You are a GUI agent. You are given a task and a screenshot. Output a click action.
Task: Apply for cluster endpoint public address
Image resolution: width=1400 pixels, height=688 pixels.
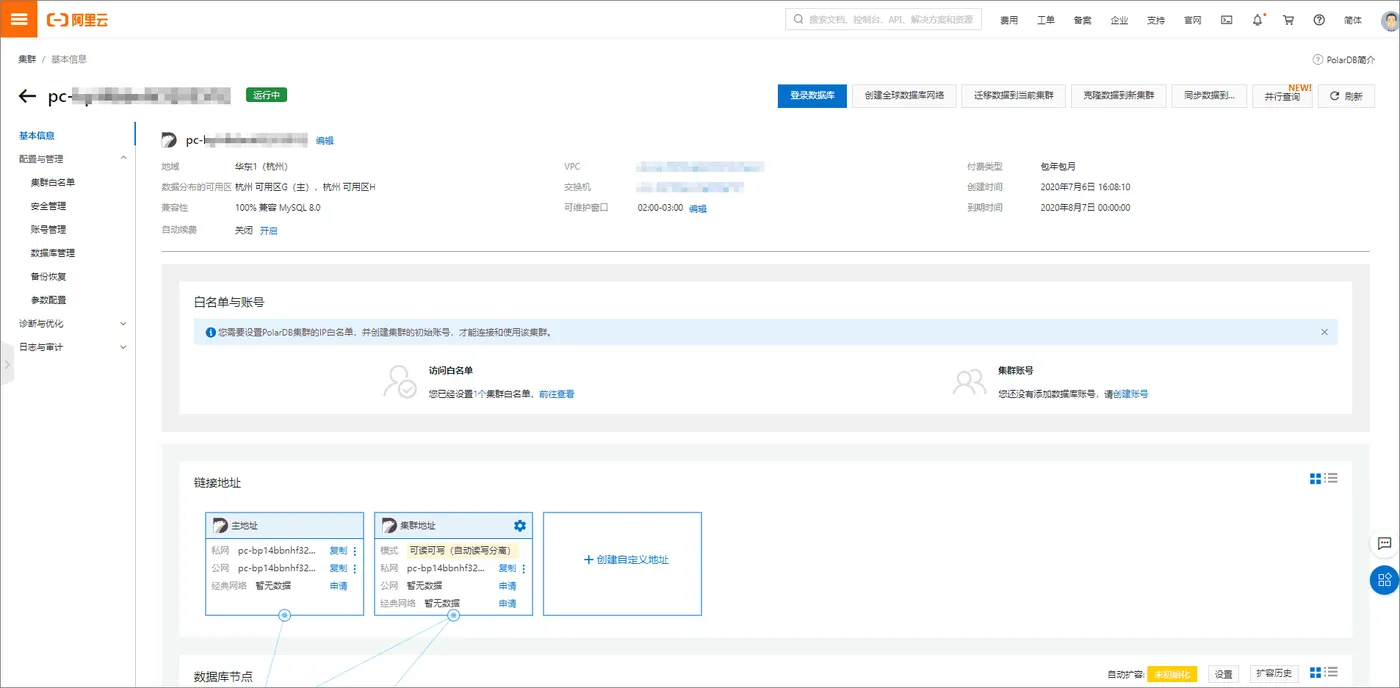(507, 586)
